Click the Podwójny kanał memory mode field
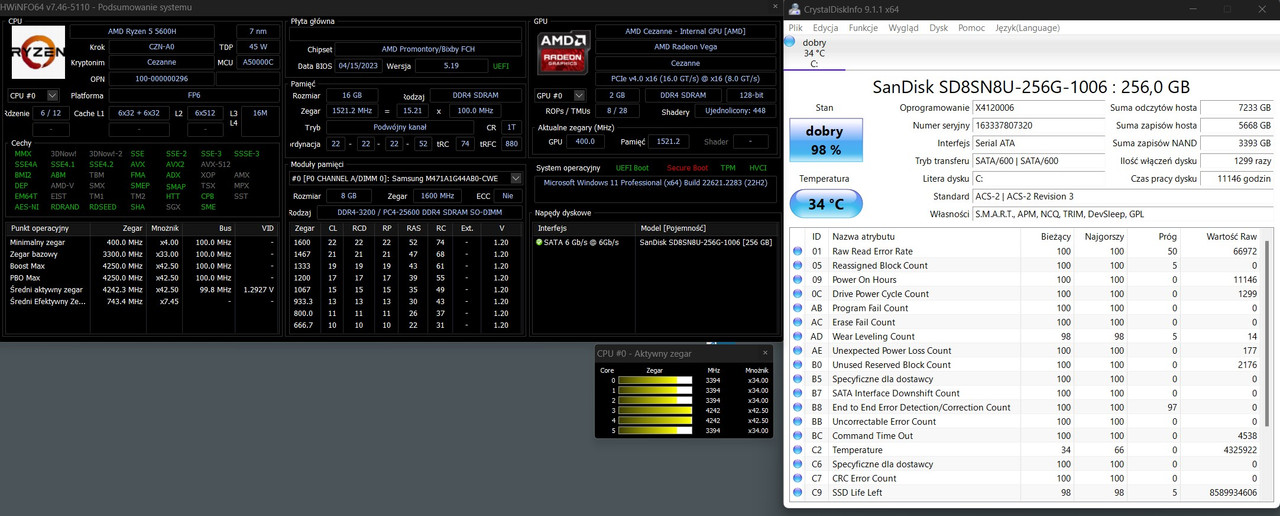Screen dimensions: 1280x516 tap(398, 128)
